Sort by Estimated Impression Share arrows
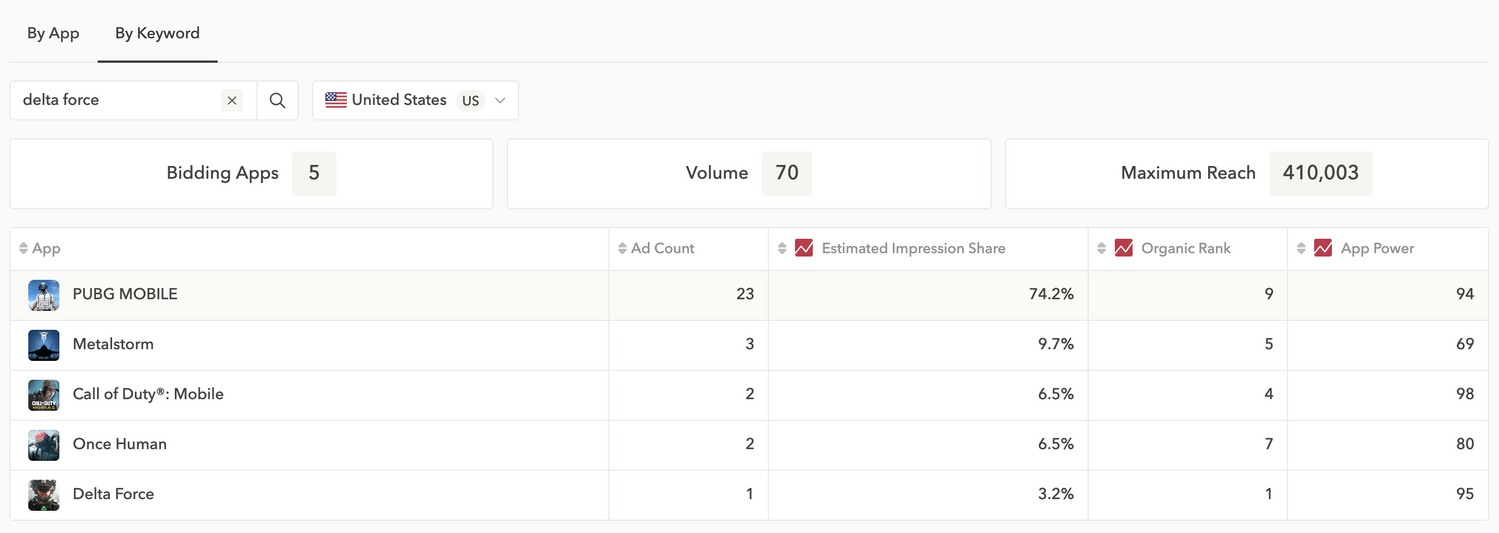The height and width of the screenshot is (533, 1499). click(x=782, y=248)
